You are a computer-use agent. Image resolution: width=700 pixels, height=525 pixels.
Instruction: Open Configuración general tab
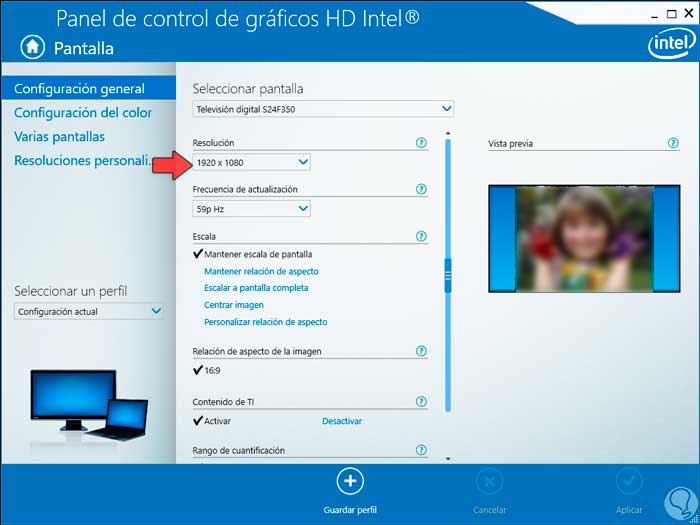coord(88,88)
